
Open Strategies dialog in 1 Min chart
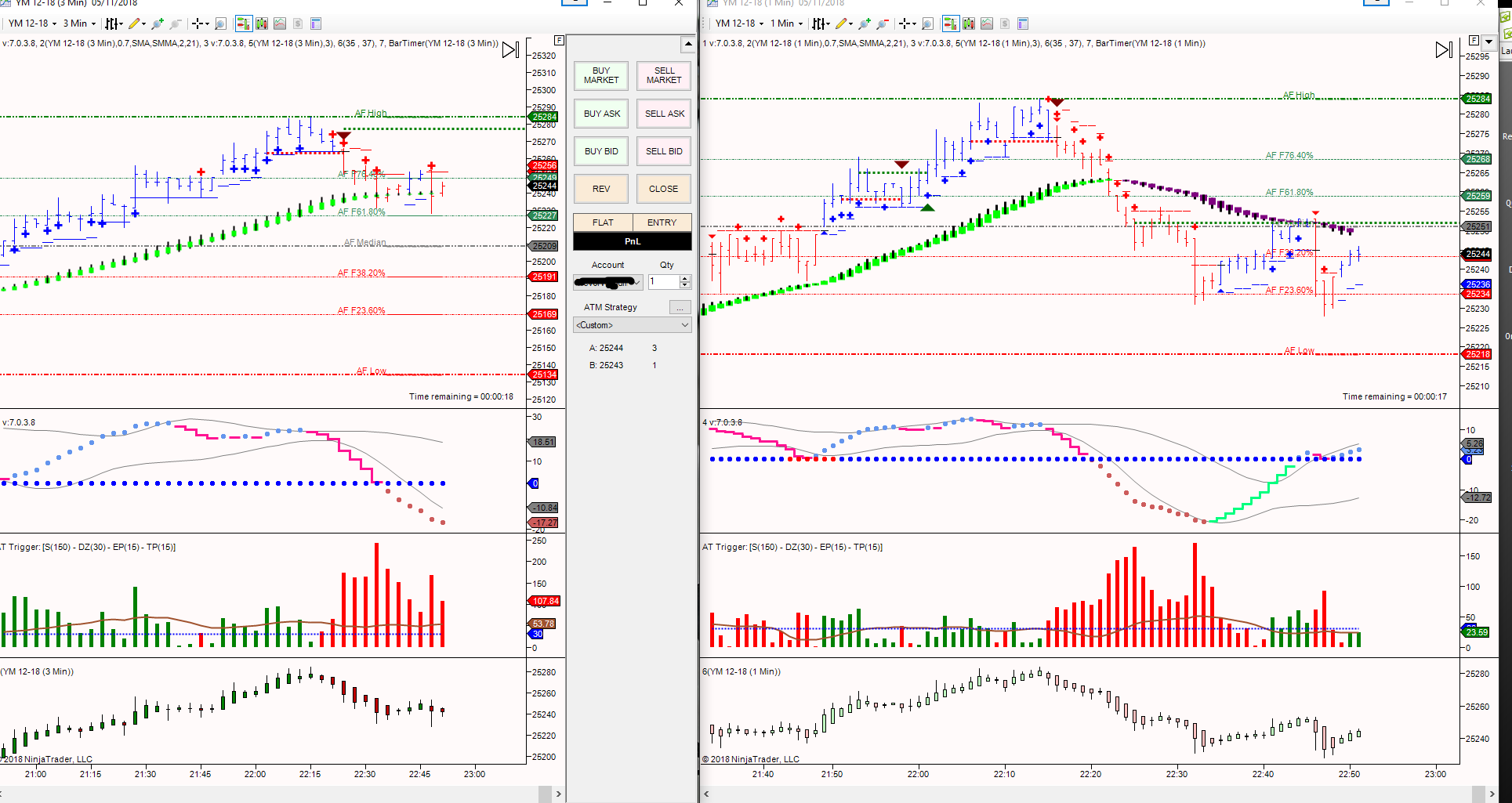[1005, 24]
